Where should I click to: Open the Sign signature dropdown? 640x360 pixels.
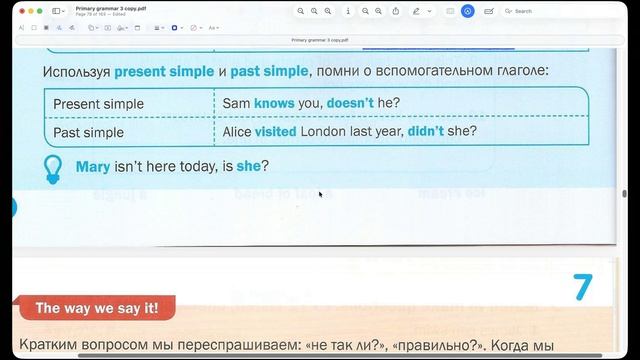(x=122, y=28)
